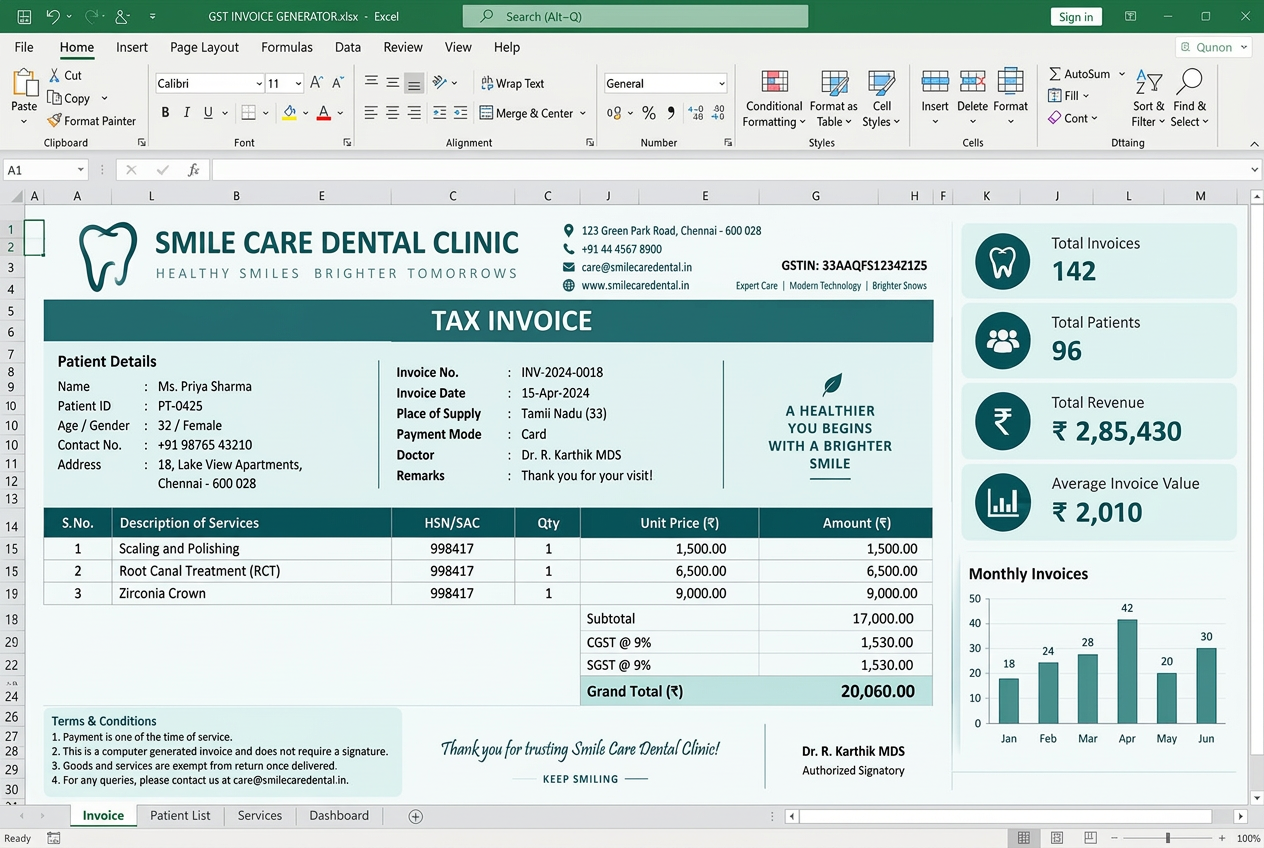The width and height of the screenshot is (1264, 848).
Task: Toggle middle vertical alignment
Action: pyautogui.click(x=392, y=83)
